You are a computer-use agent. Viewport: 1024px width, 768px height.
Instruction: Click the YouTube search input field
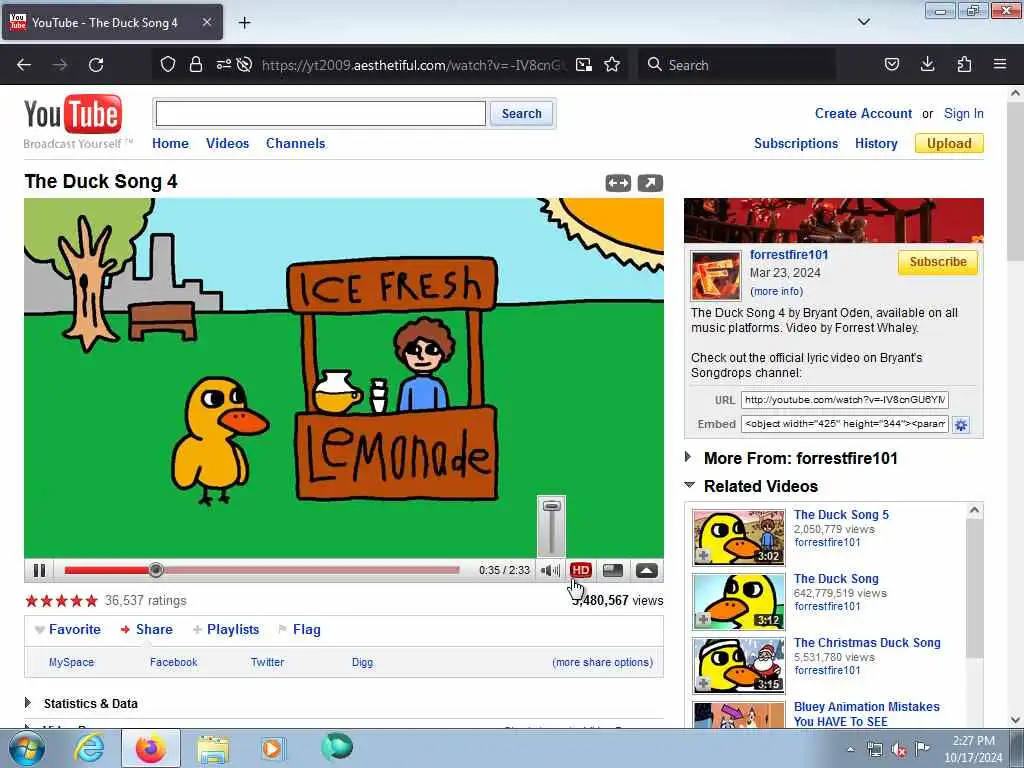tap(321, 114)
